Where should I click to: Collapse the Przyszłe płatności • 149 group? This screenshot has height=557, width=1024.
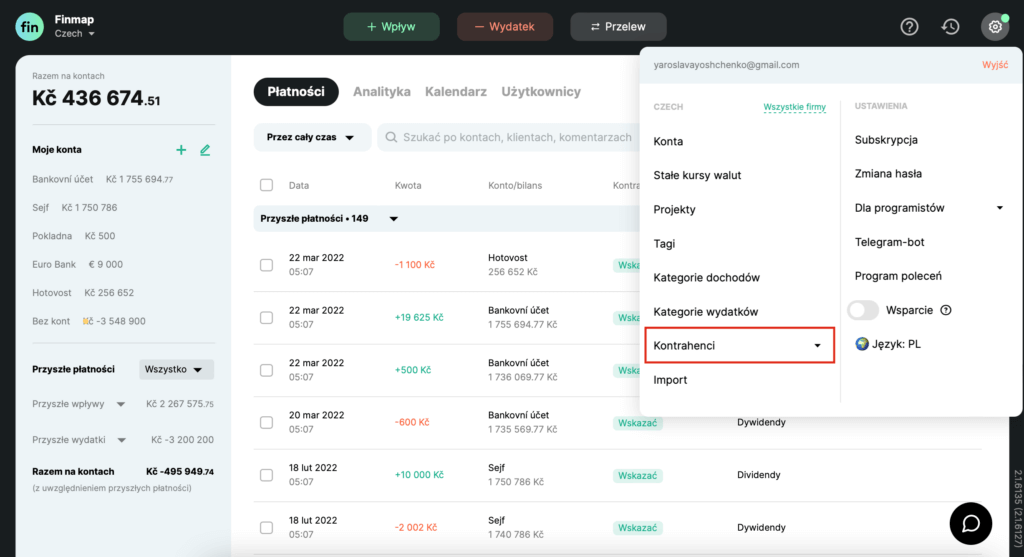(x=394, y=219)
